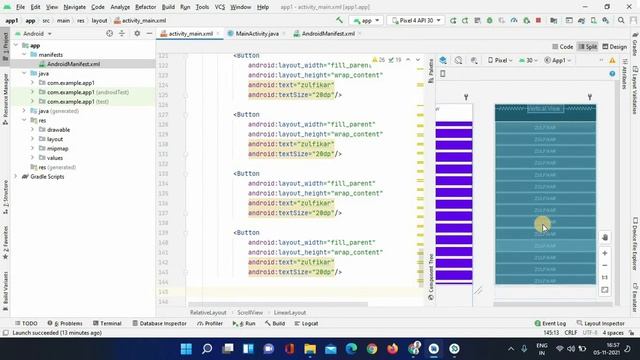Image resolution: width=640 pixels, height=360 pixels.
Task: Open the Component Tree side panel
Action: pos(431,277)
